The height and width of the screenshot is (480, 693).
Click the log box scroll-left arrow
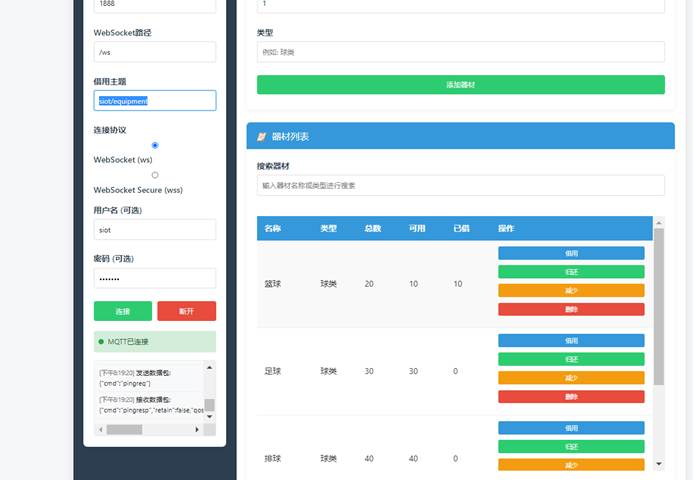[x=98, y=429]
